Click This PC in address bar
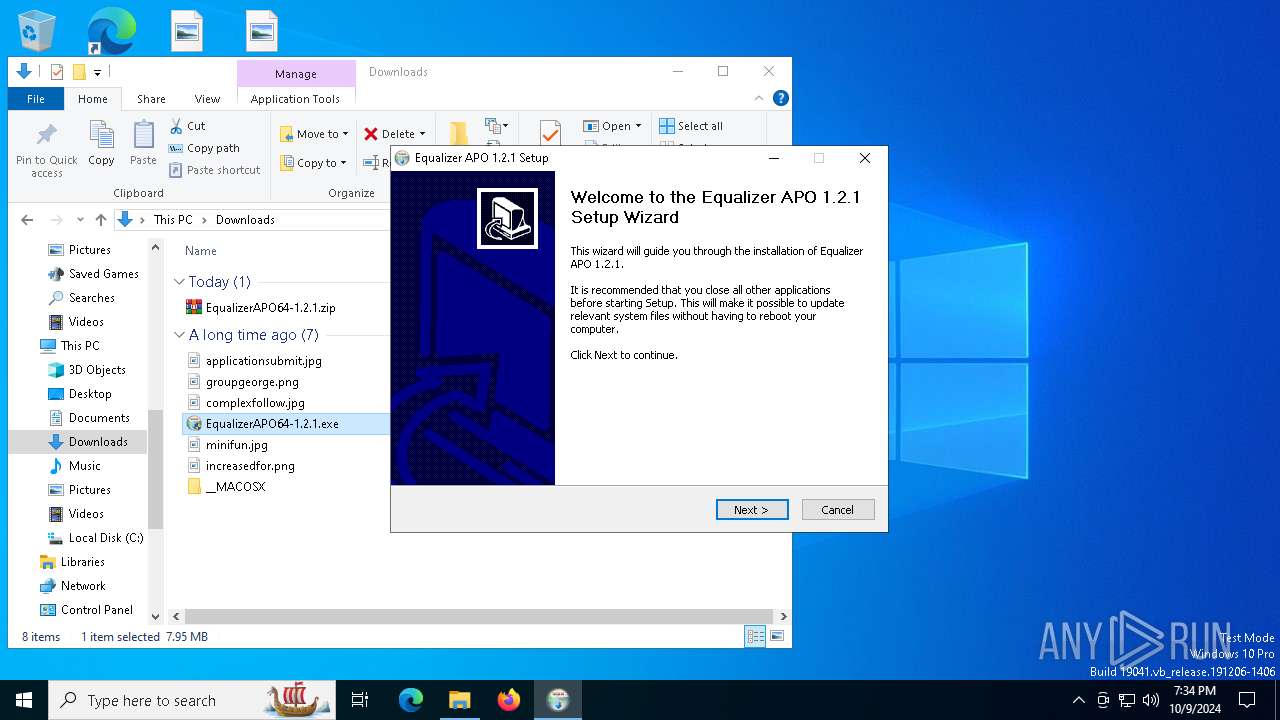This screenshot has width=1280, height=720. pos(173,220)
